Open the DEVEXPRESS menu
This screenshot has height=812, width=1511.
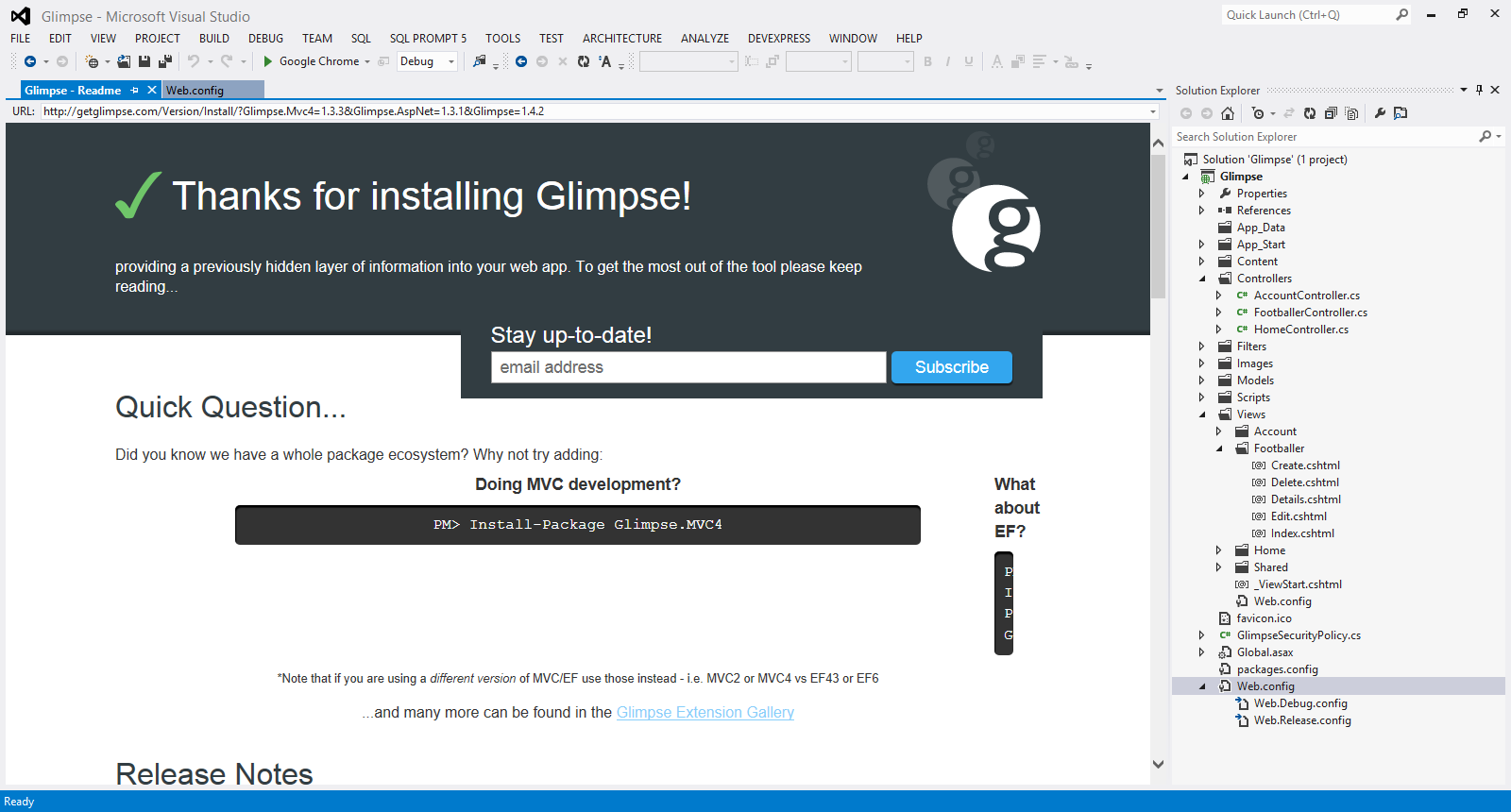click(779, 39)
